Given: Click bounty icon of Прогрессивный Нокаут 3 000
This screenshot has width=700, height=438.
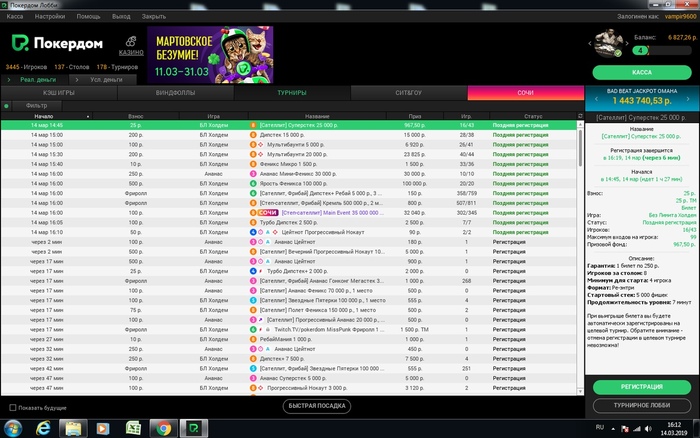Looking at the screenshot, I should tap(261, 388).
